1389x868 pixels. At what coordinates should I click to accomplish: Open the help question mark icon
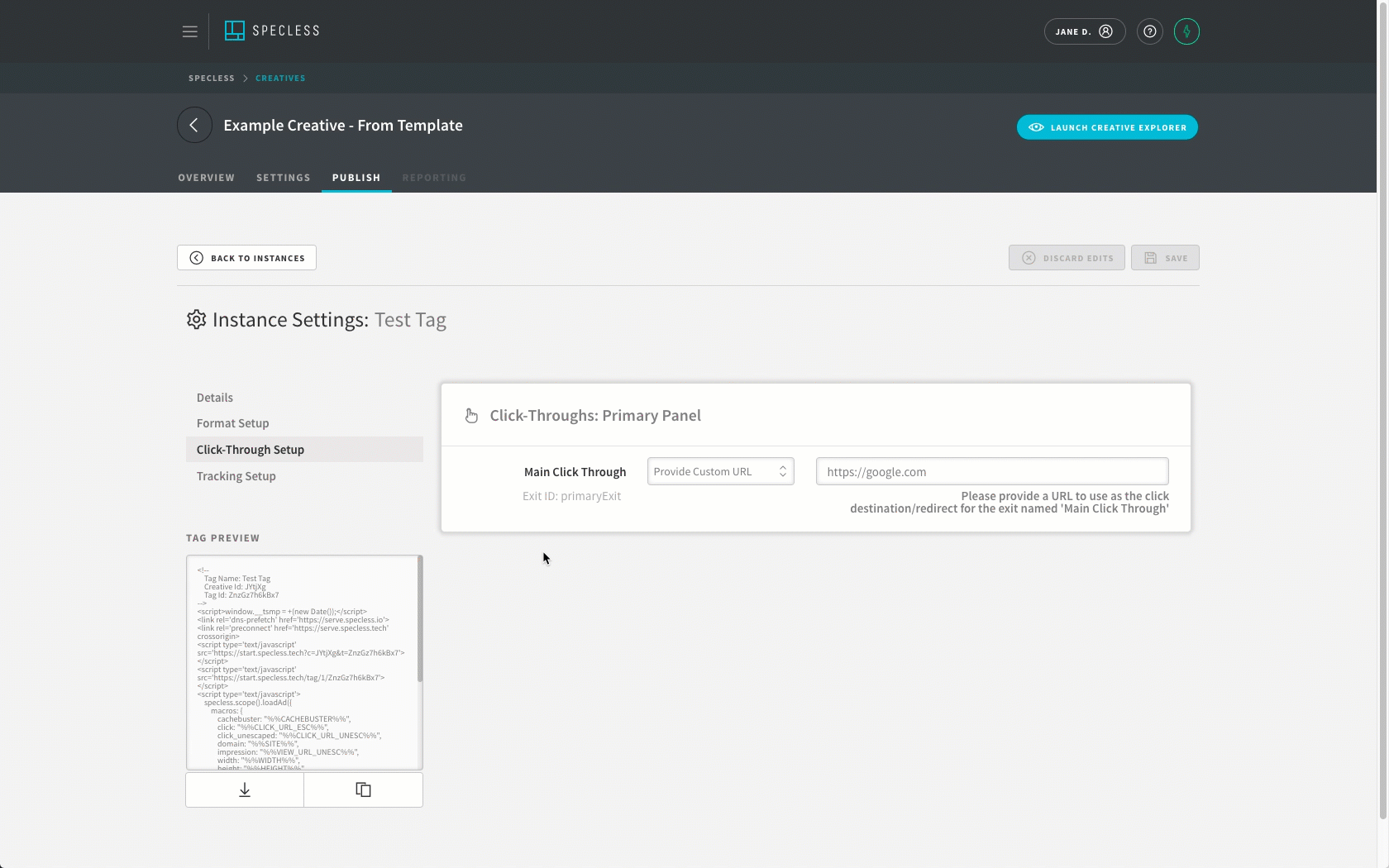coord(1149,31)
